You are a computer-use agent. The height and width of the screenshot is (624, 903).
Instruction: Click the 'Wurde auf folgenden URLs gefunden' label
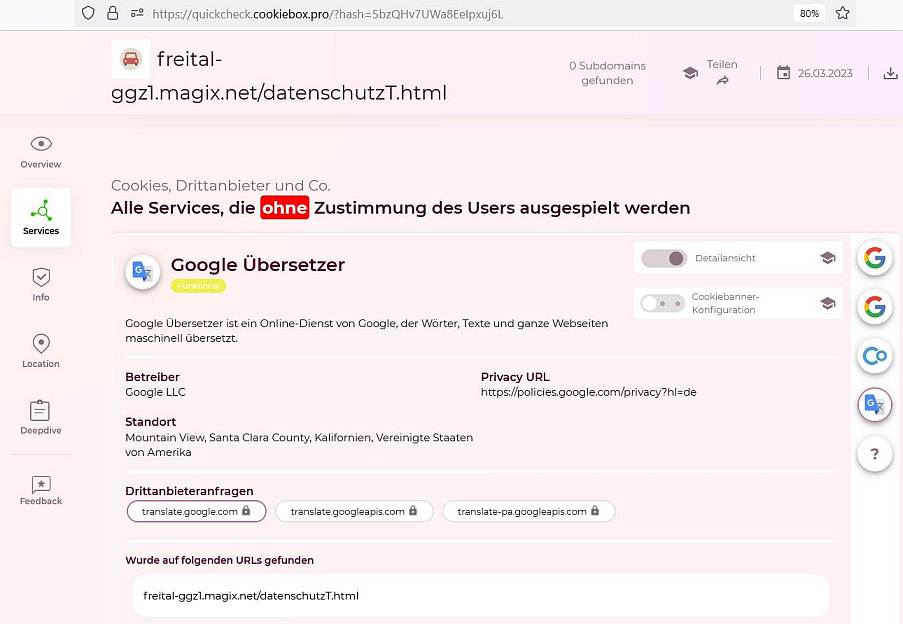(219, 560)
